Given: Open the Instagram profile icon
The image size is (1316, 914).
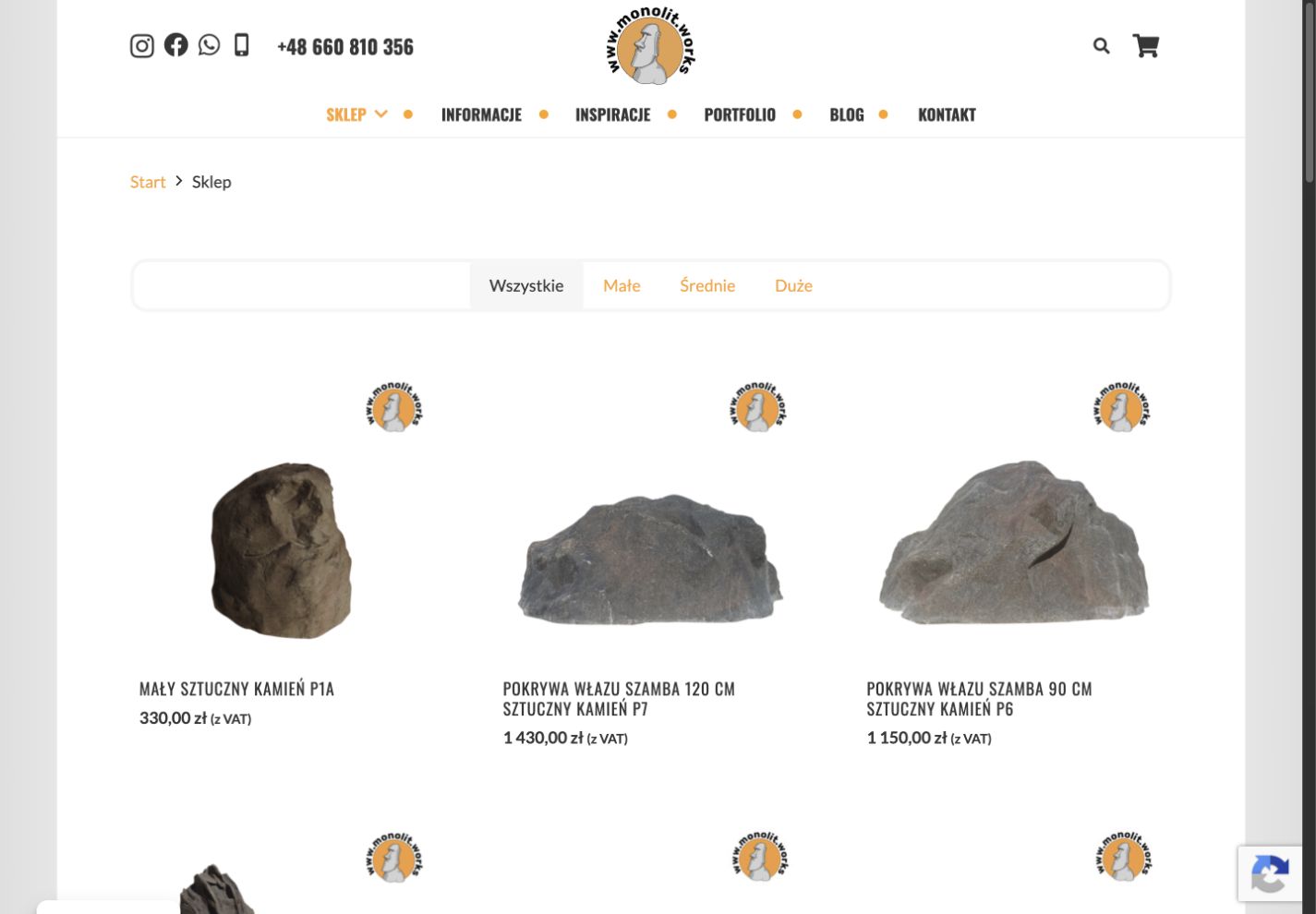Looking at the screenshot, I should [141, 46].
